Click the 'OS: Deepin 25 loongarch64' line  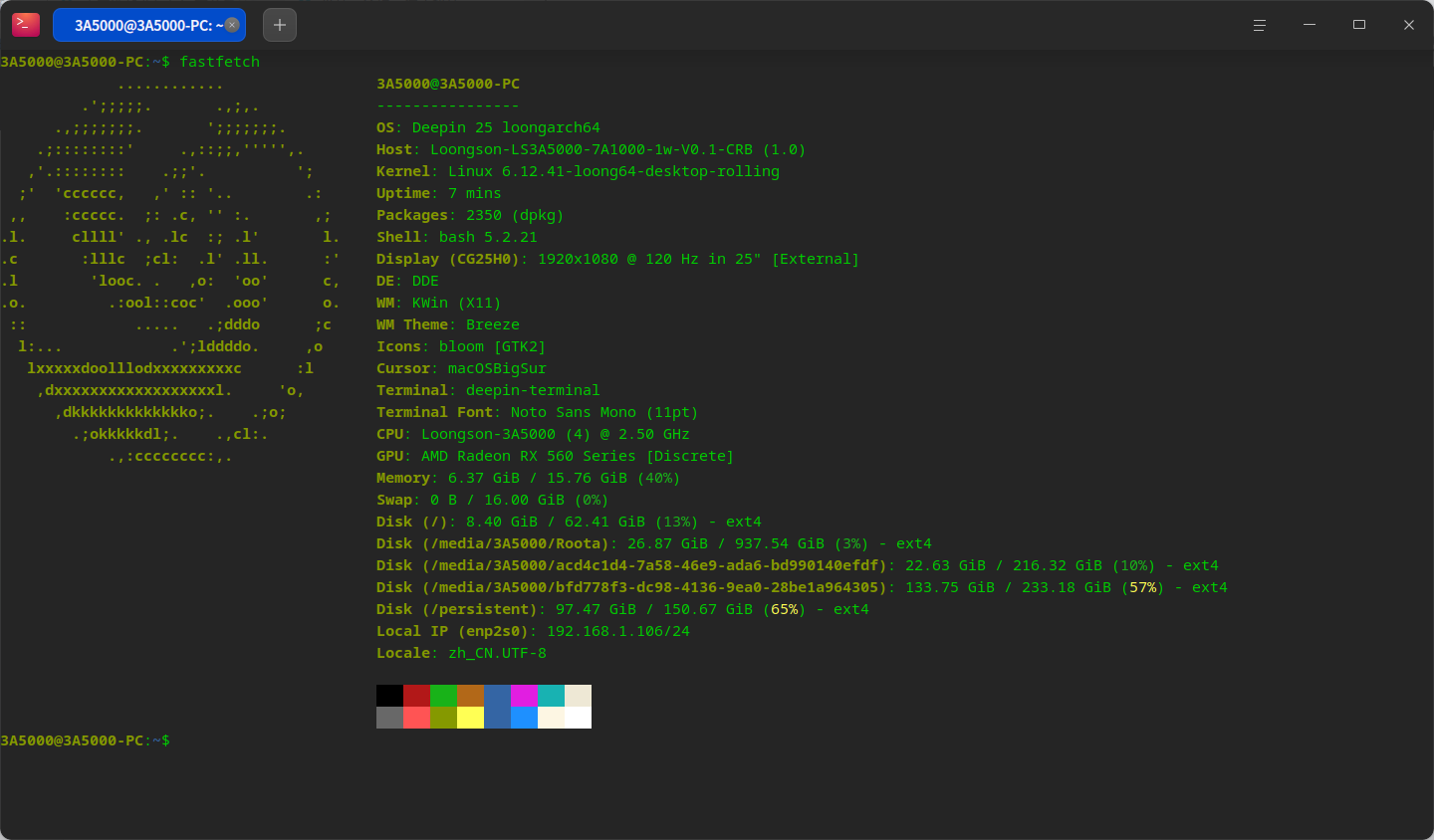pos(488,127)
